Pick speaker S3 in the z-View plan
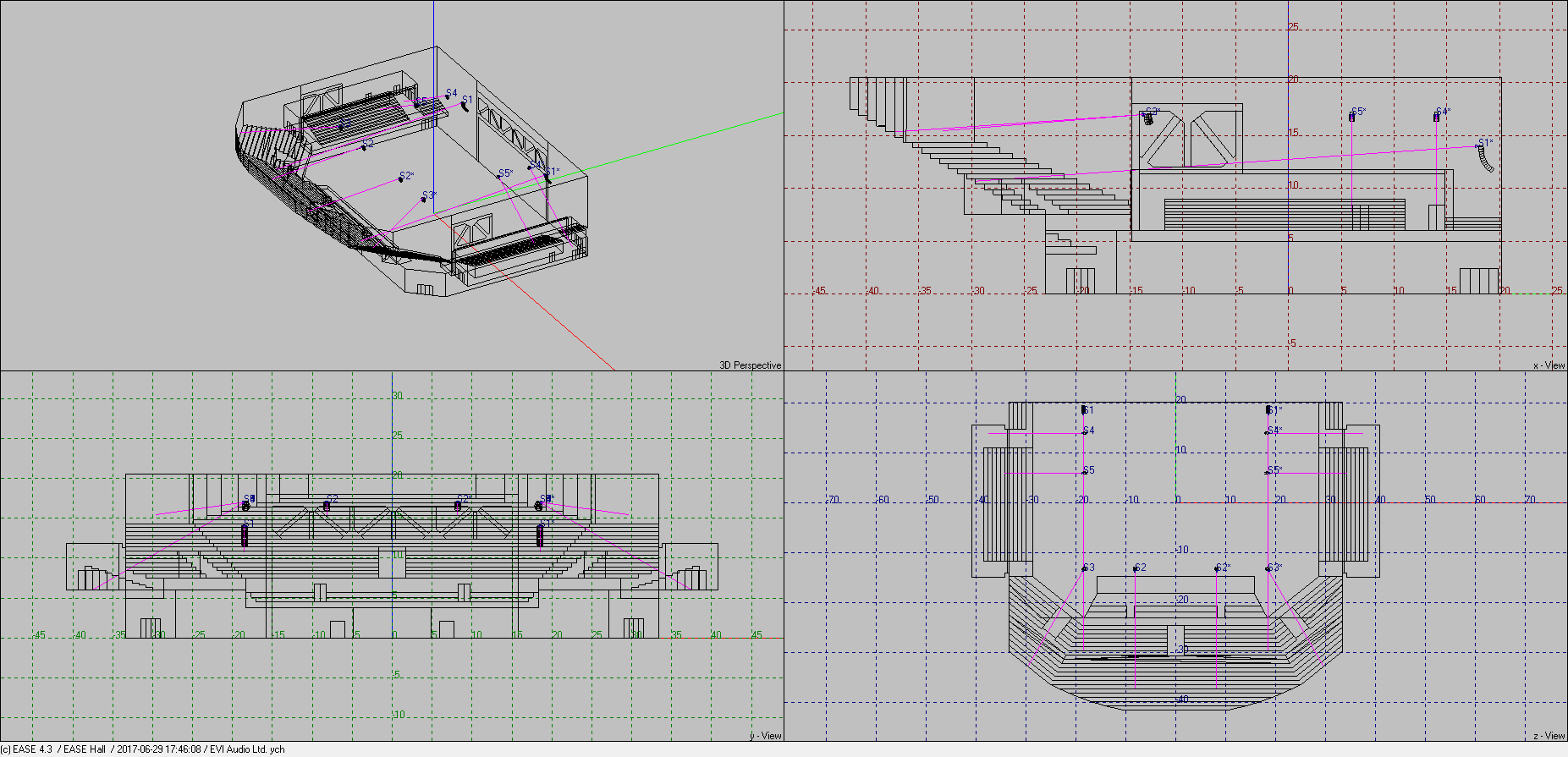 [1084, 568]
